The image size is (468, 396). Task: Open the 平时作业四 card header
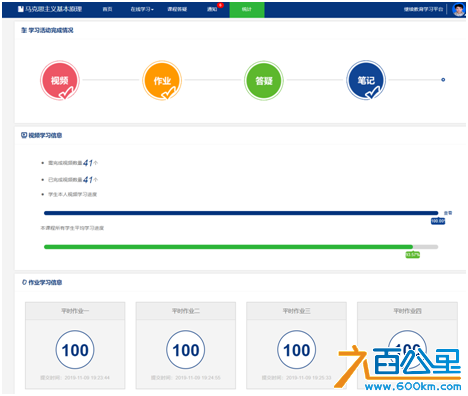(x=407, y=311)
